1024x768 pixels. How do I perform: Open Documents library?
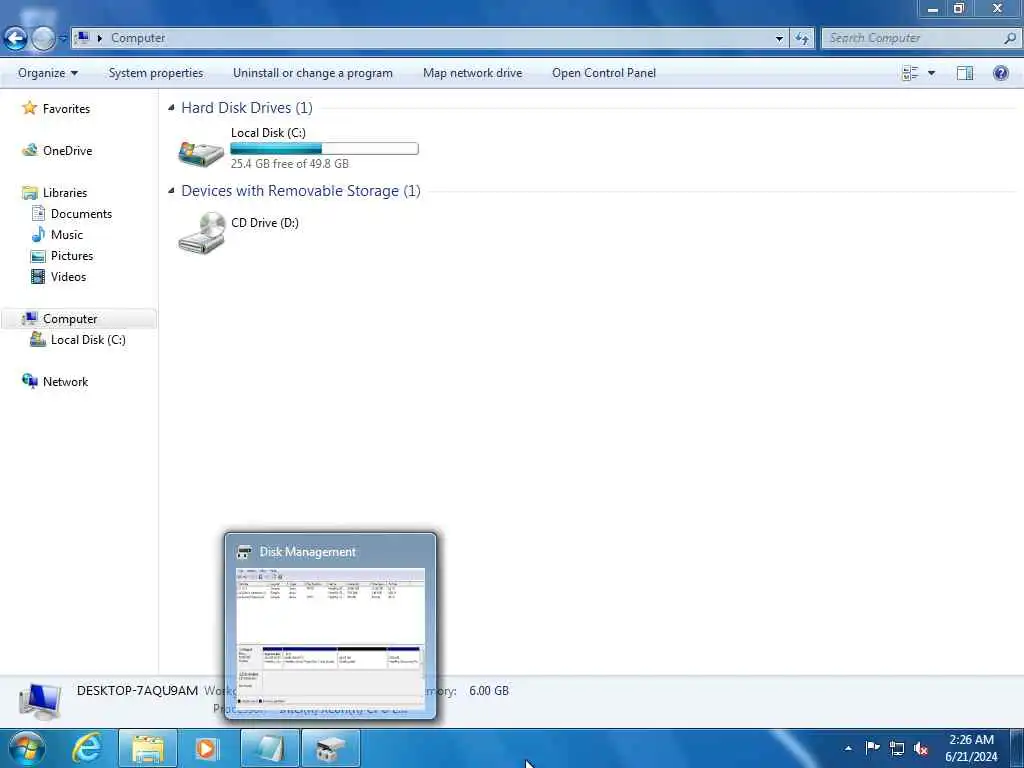81,214
